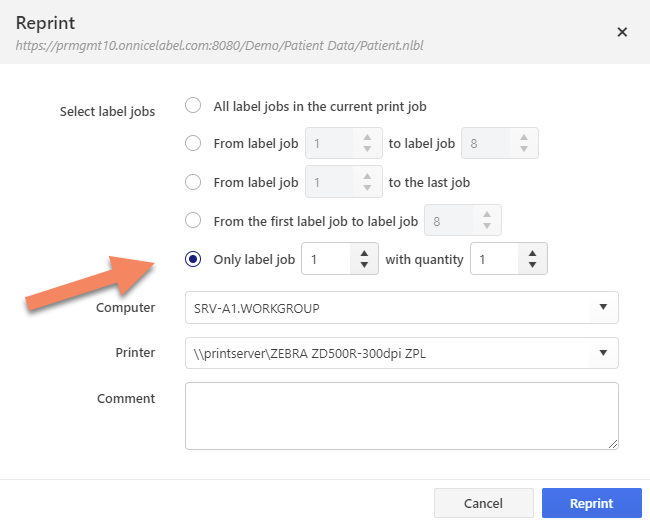650x526 pixels.
Task: Click the blue Reprint button
Action: (591, 503)
